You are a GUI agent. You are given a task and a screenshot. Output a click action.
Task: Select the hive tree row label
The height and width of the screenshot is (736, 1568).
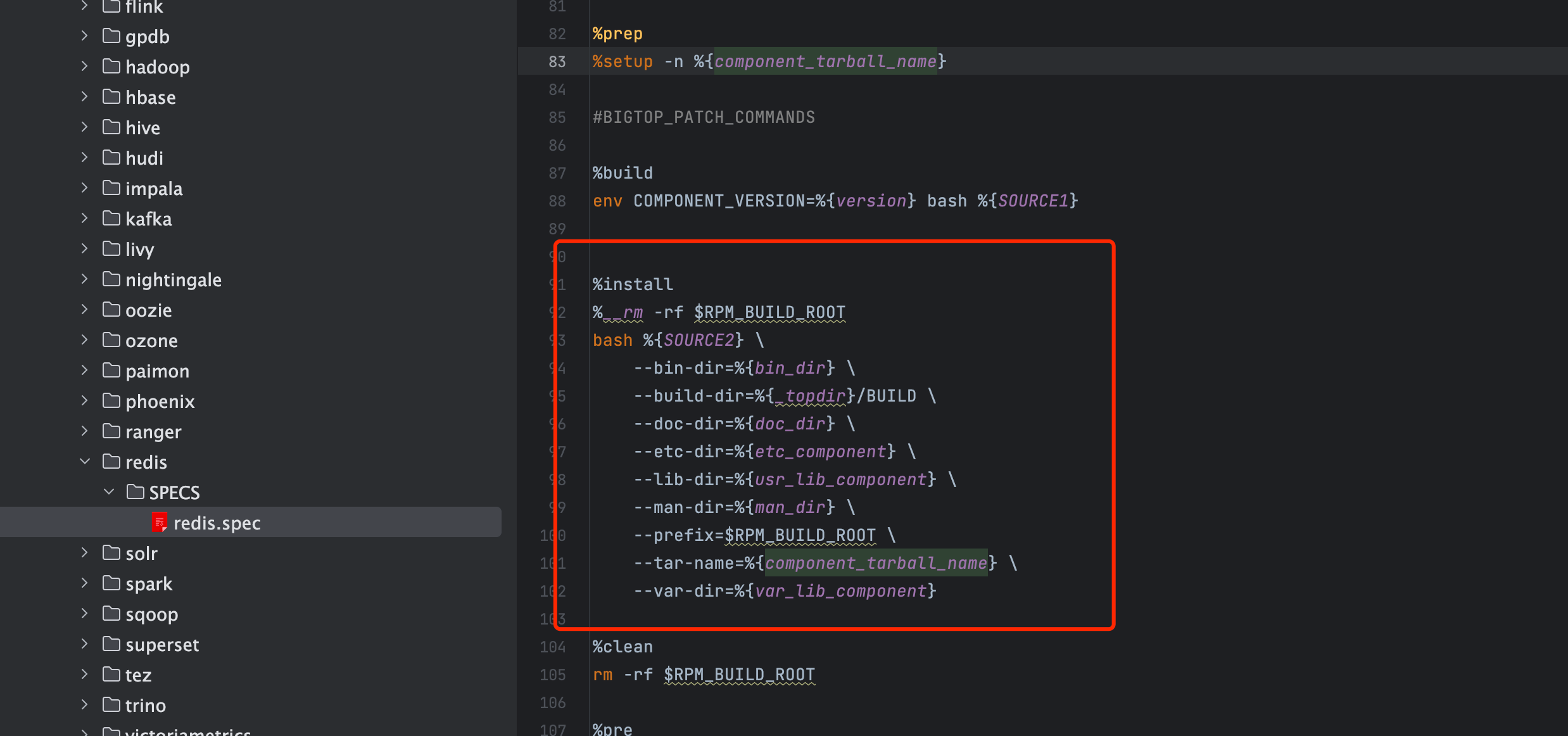pyautogui.click(x=142, y=128)
